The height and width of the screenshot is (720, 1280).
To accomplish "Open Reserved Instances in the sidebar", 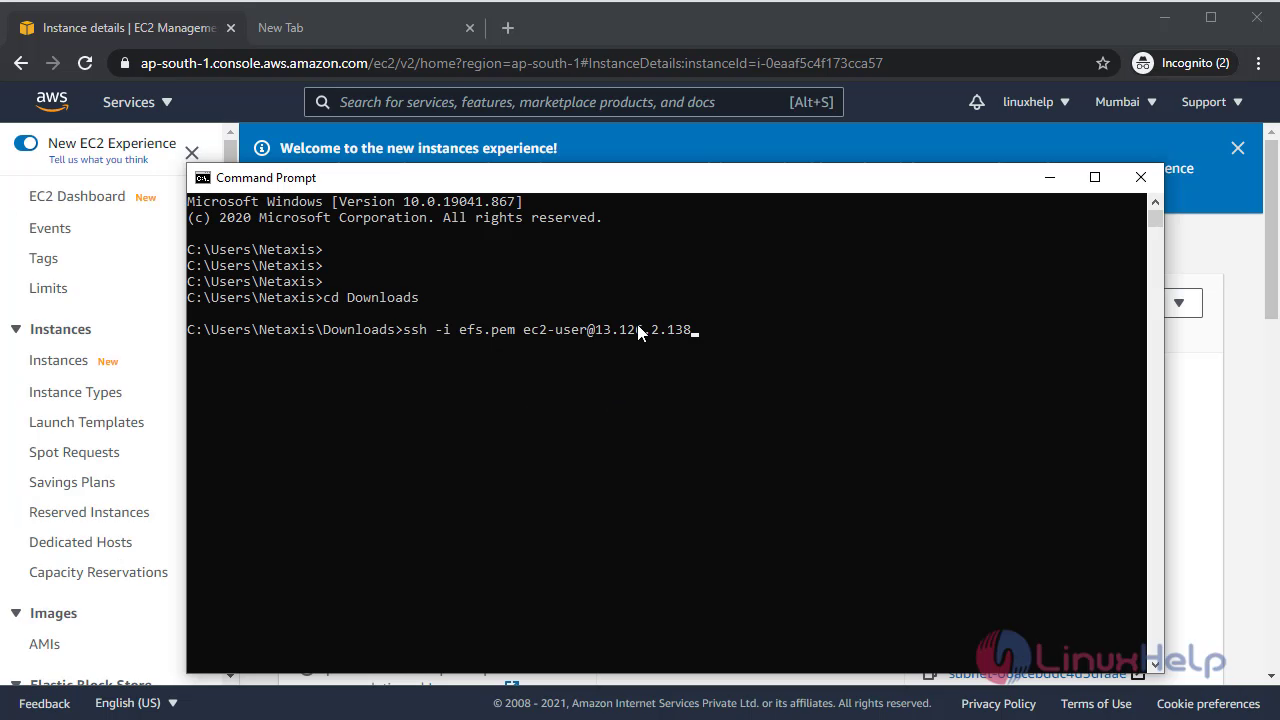I will [x=89, y=512].
